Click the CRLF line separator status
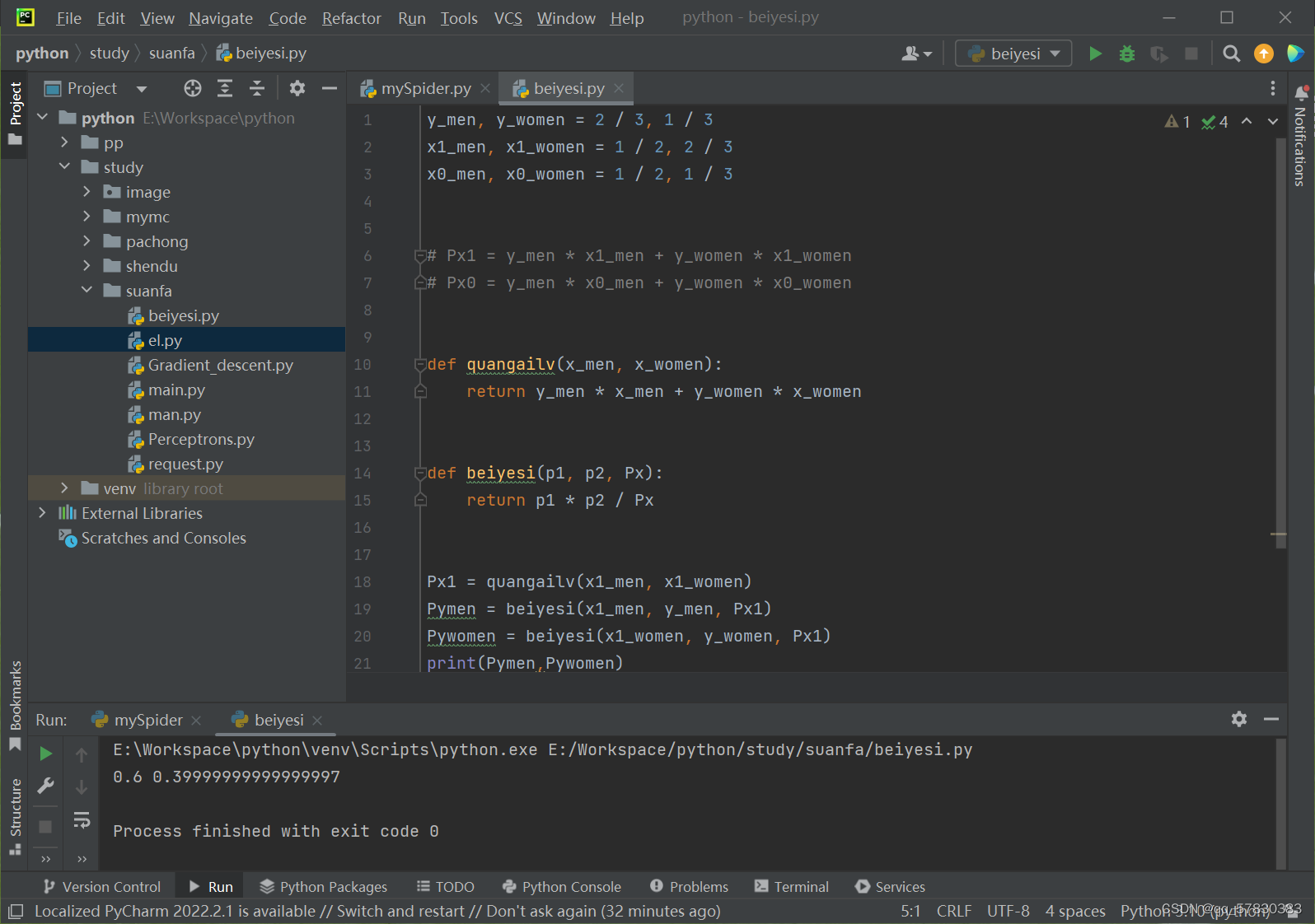1315x924 pixels. [954, 912]
